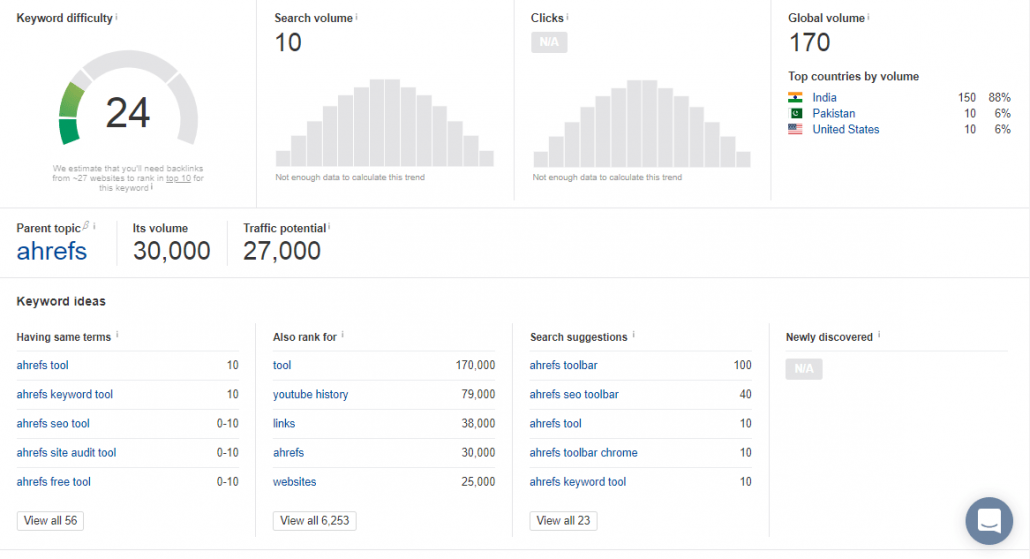The width and height of the screenshot is (1030, 559).
Task: Click the keyword difficulty gauge showing 24
Action: (128, 100)
